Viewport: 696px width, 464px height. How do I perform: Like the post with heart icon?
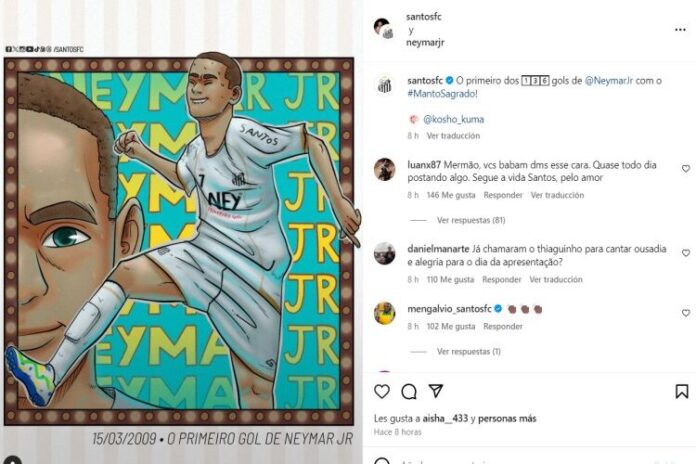(382, 391)
